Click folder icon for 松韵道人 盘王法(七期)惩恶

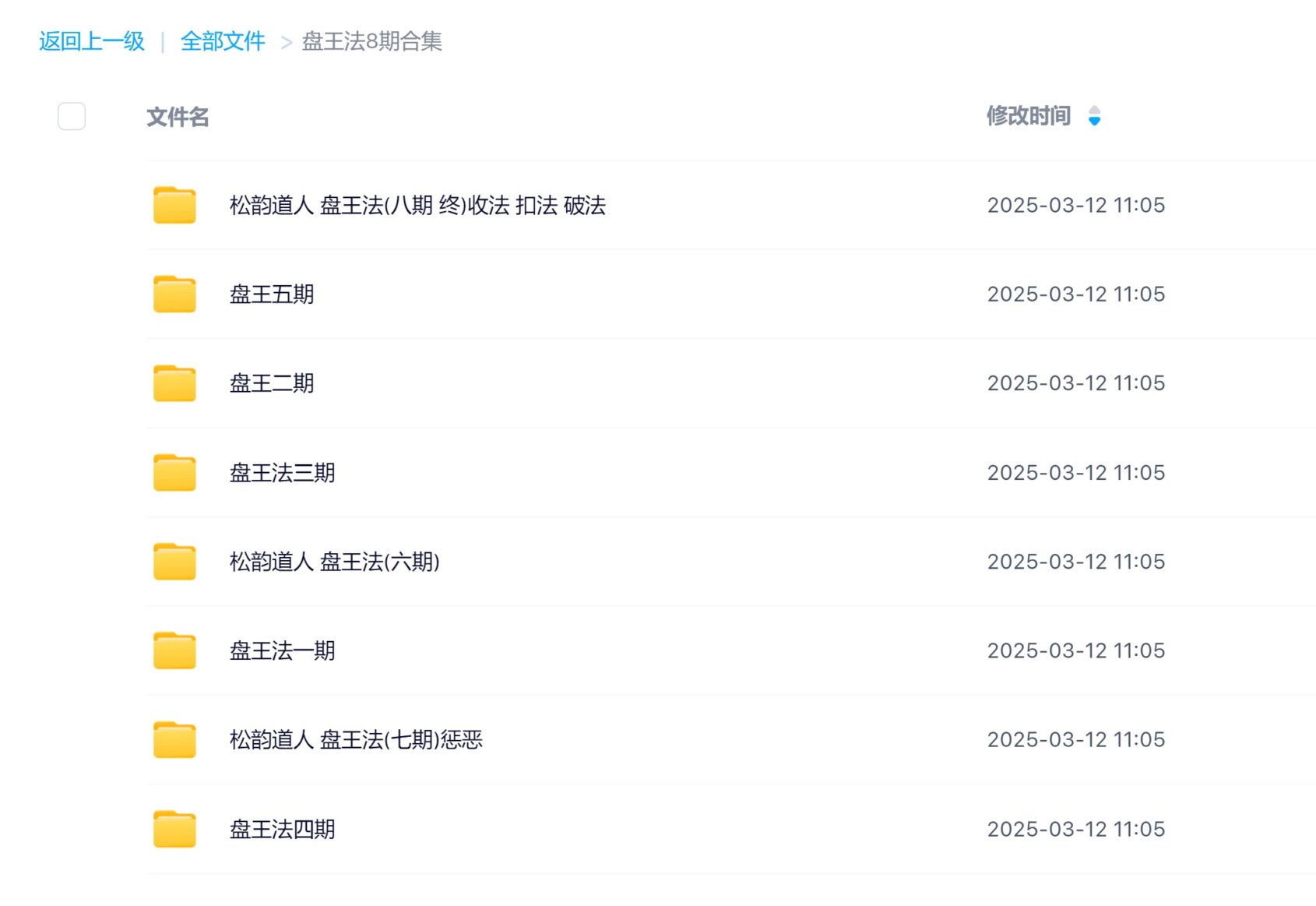(x=174, y=740)
